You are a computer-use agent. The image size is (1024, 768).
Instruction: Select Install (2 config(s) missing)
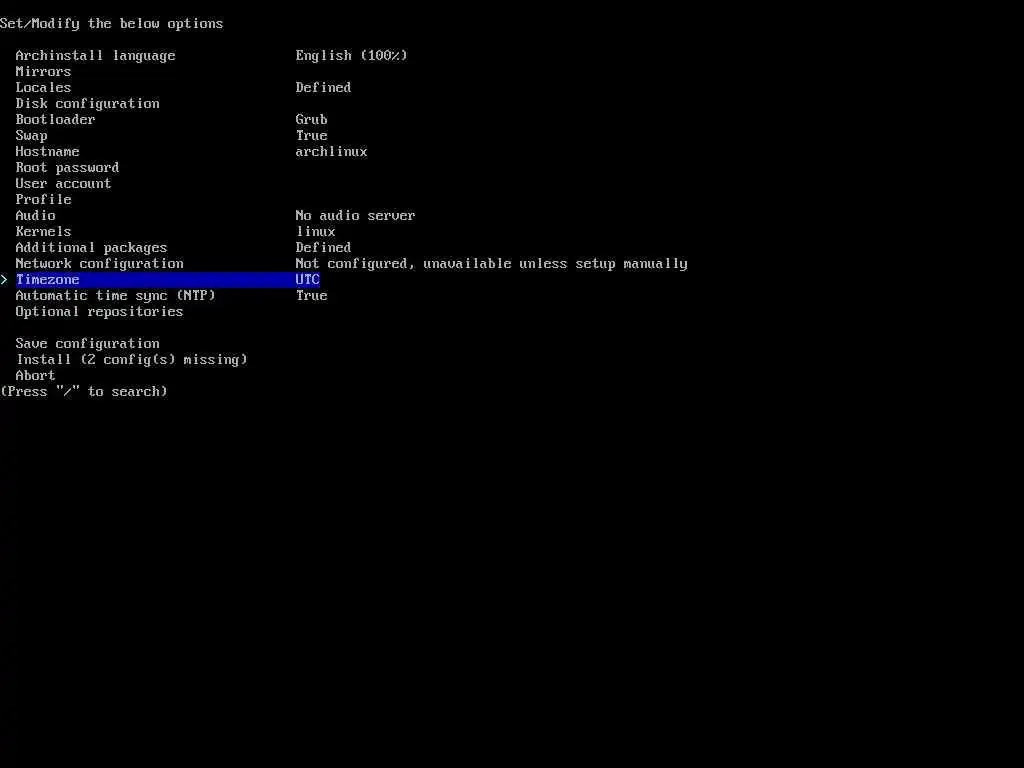tap(131, 360)
